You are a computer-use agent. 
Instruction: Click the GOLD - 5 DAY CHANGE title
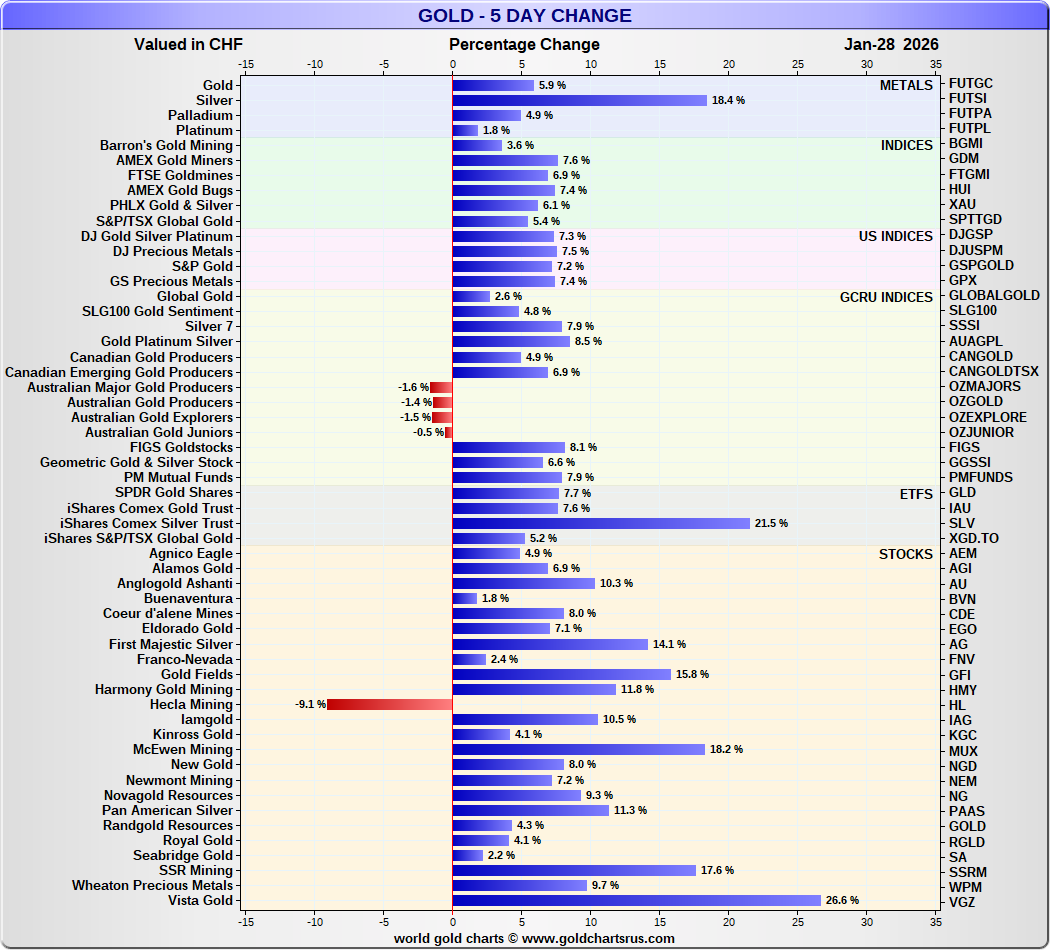(524, 15)
